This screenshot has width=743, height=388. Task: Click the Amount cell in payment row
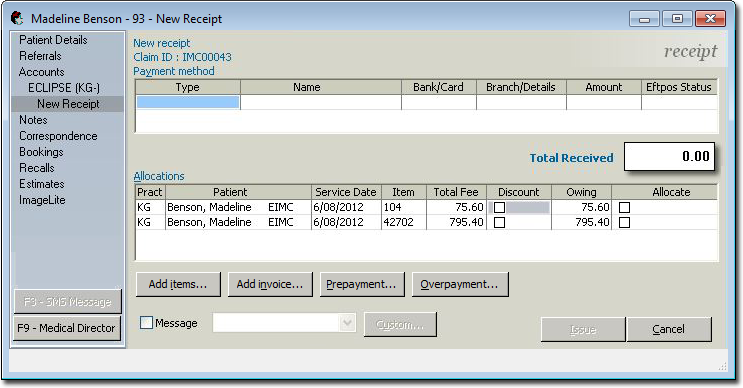[604, 102]
